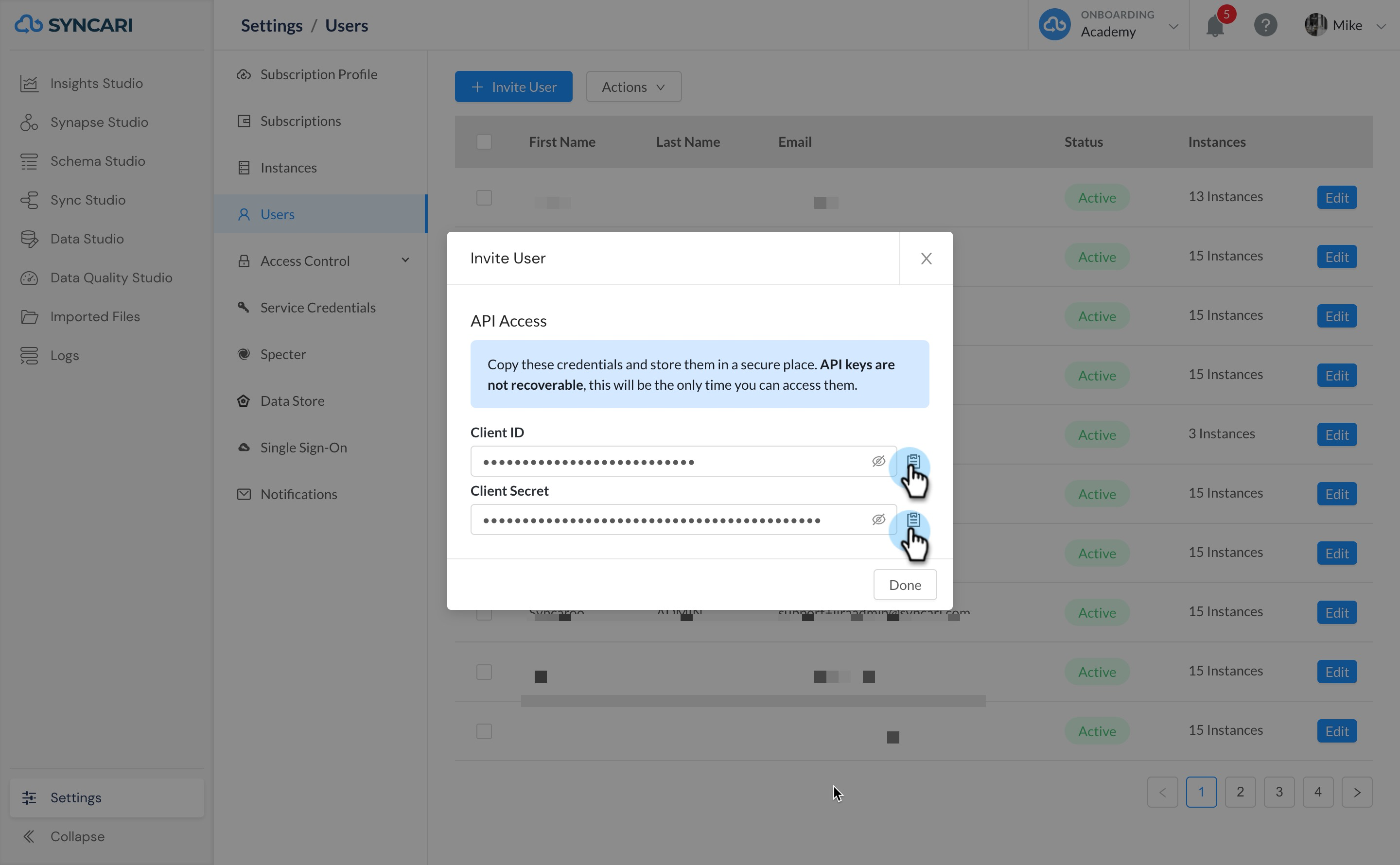
Task: Open Insights Studio from sidebar
Action: point(96,84)
